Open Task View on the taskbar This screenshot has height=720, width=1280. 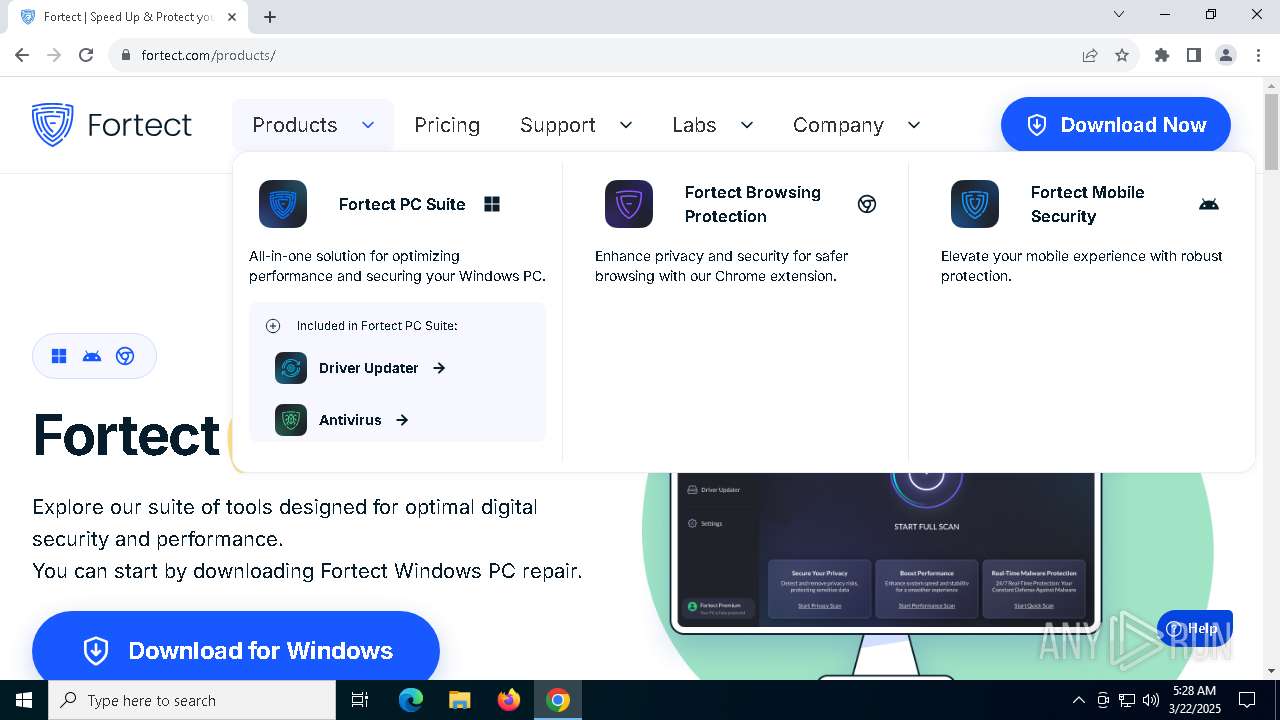click(360, 700)
